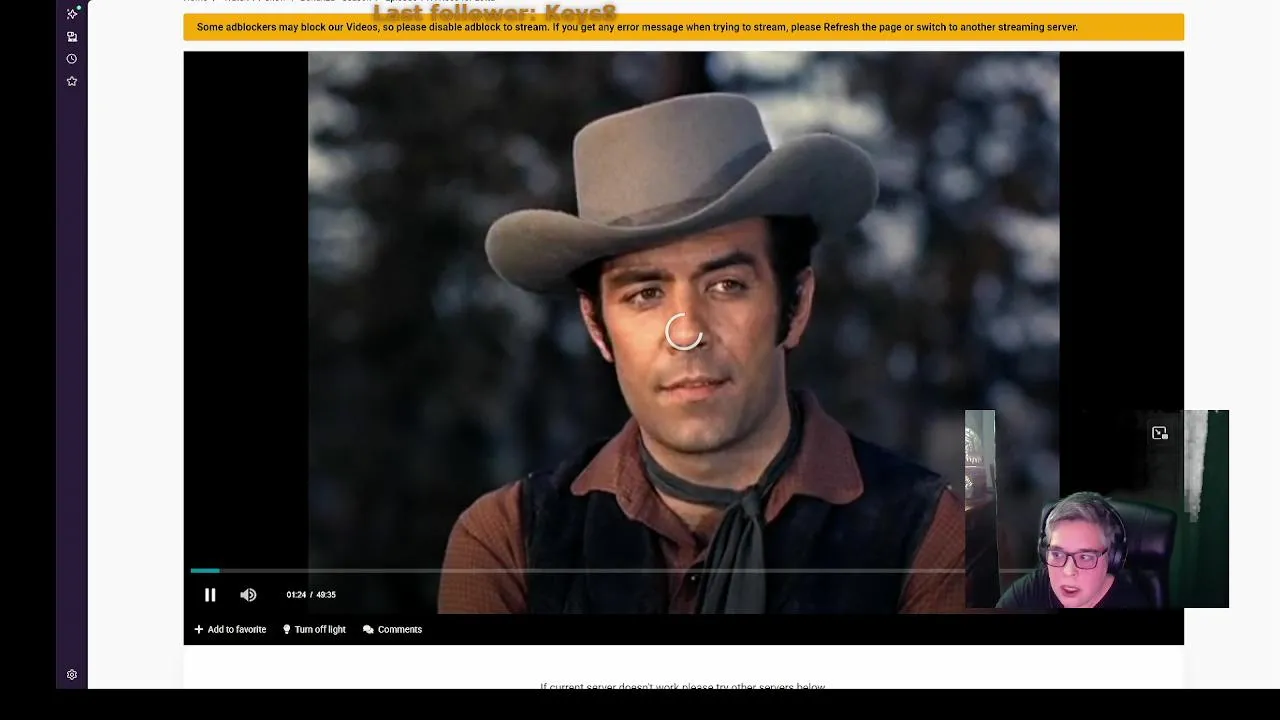This screenshot has height=720, width=1280.
Task: Pause the video playback
Action: pos(210,595)
